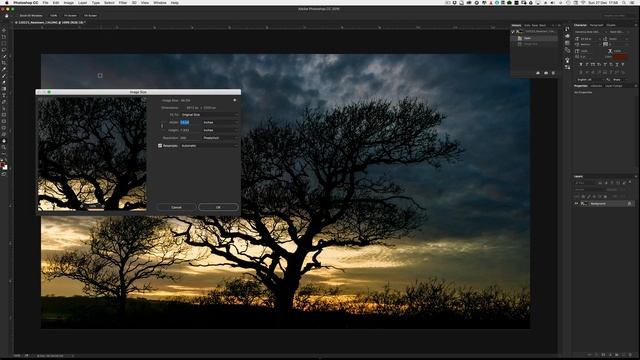Viewport: 640px width, 360px height.
Task: Click the Spotlight search icon in menu bar
Action: pyautogui.click(x=624, y=2)
